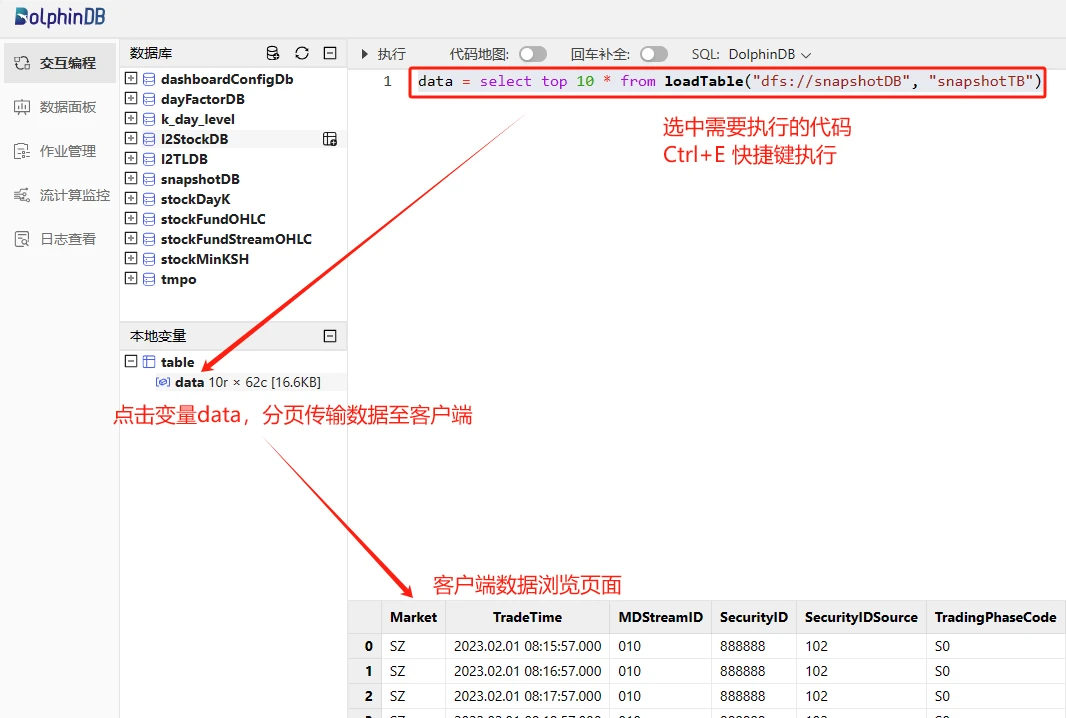Click the 执行 run button

383,54
